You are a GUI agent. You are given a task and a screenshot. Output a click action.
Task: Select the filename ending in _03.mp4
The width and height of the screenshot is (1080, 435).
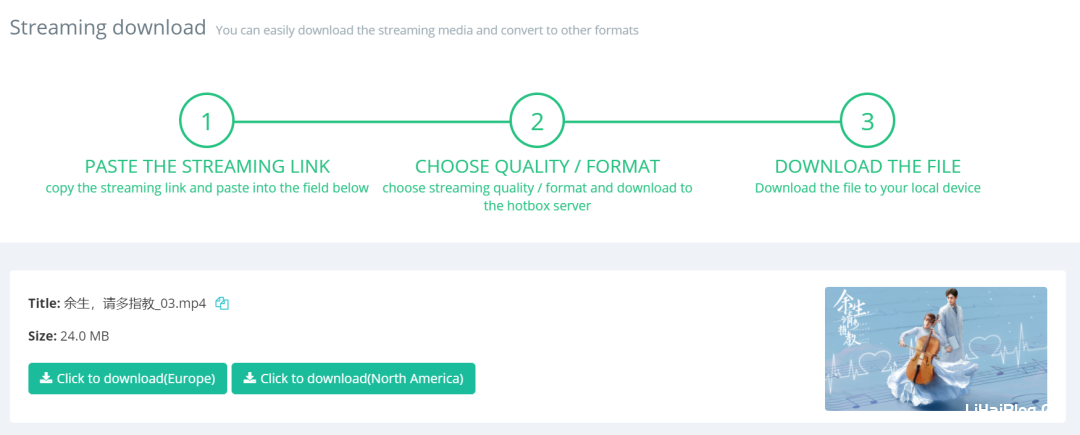(x=135, y=304)
